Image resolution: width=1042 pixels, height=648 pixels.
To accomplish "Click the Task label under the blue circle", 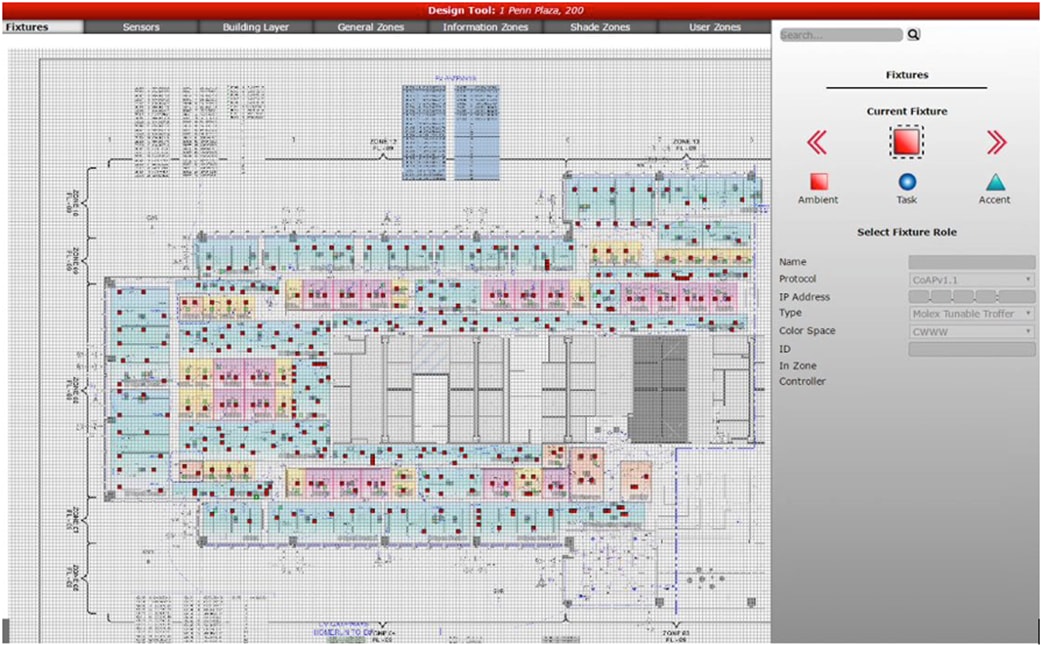I will pyautogui.click(x=907, y=199).
